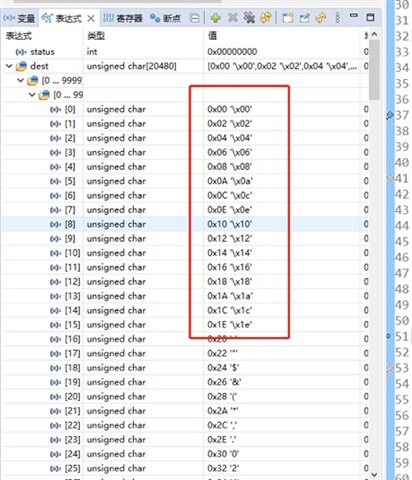Collapse the [0 ... 9999] group

coord(21,80)
